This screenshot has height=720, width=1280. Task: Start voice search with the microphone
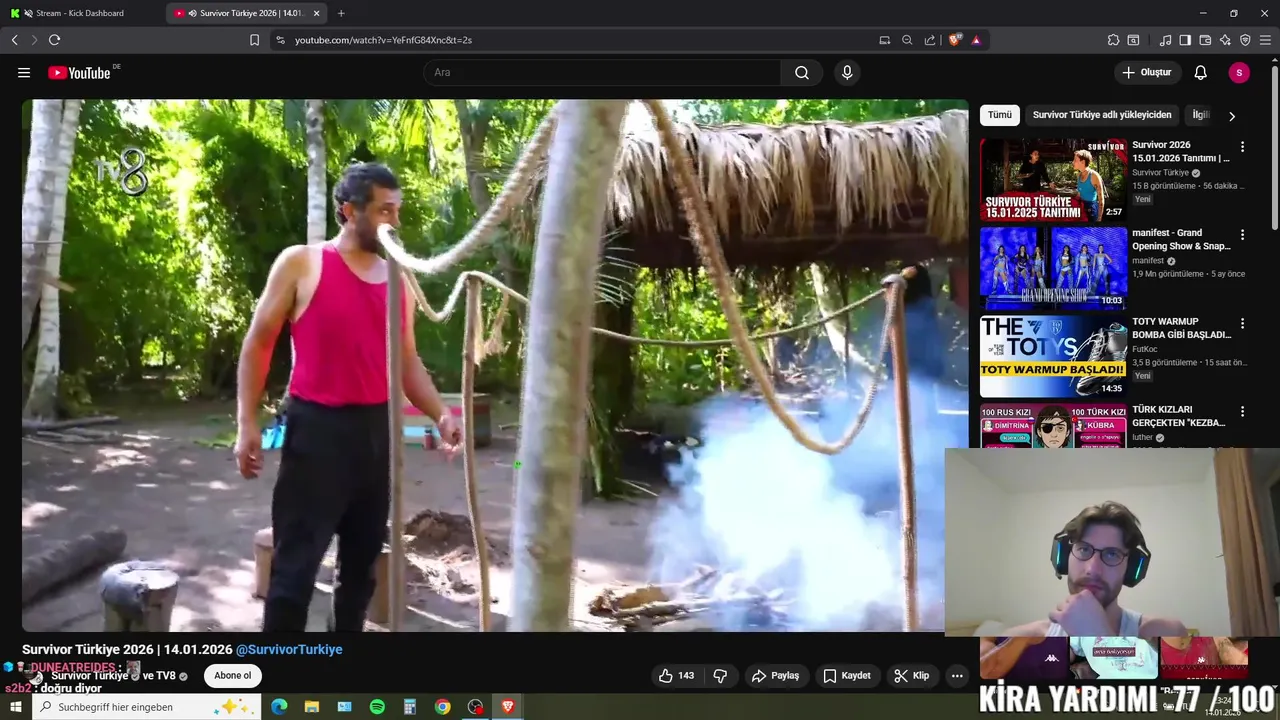coord(847,72)
